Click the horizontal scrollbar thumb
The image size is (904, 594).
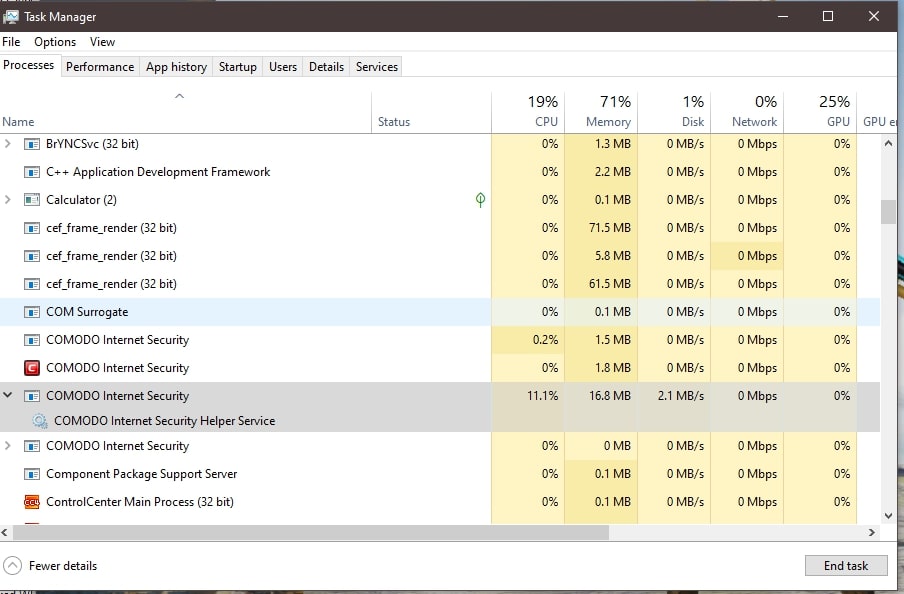pos(311,532)
